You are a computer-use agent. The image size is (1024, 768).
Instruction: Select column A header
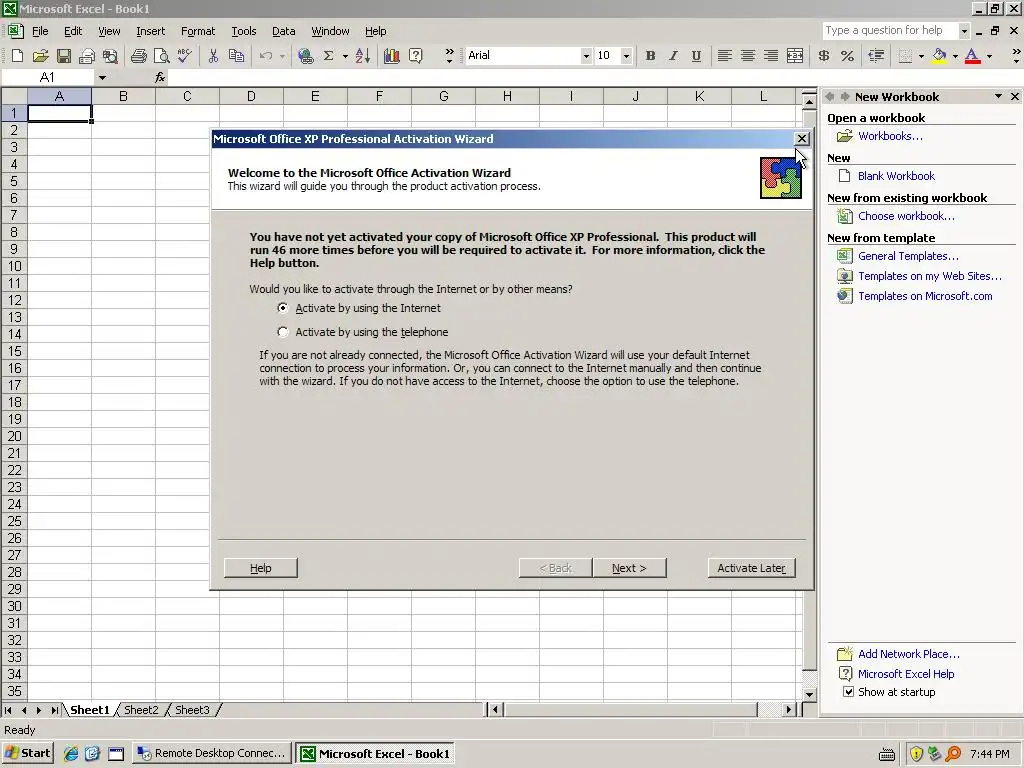pos(59,96)
